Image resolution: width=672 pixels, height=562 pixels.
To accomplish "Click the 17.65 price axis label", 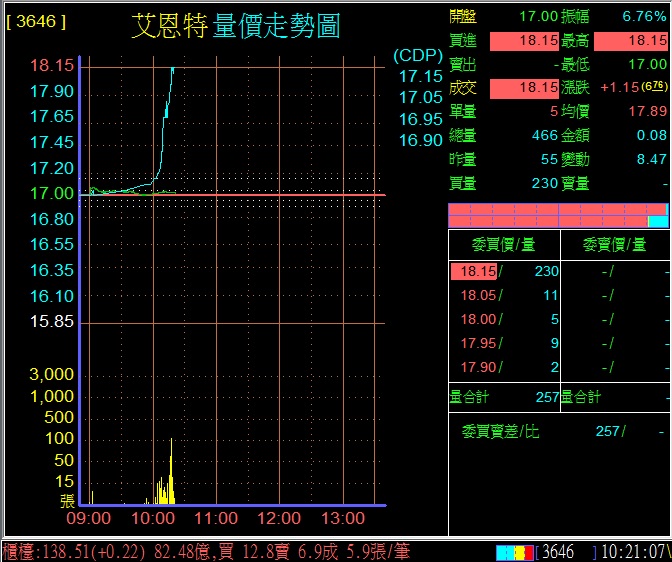I will [x=52, y=117].
